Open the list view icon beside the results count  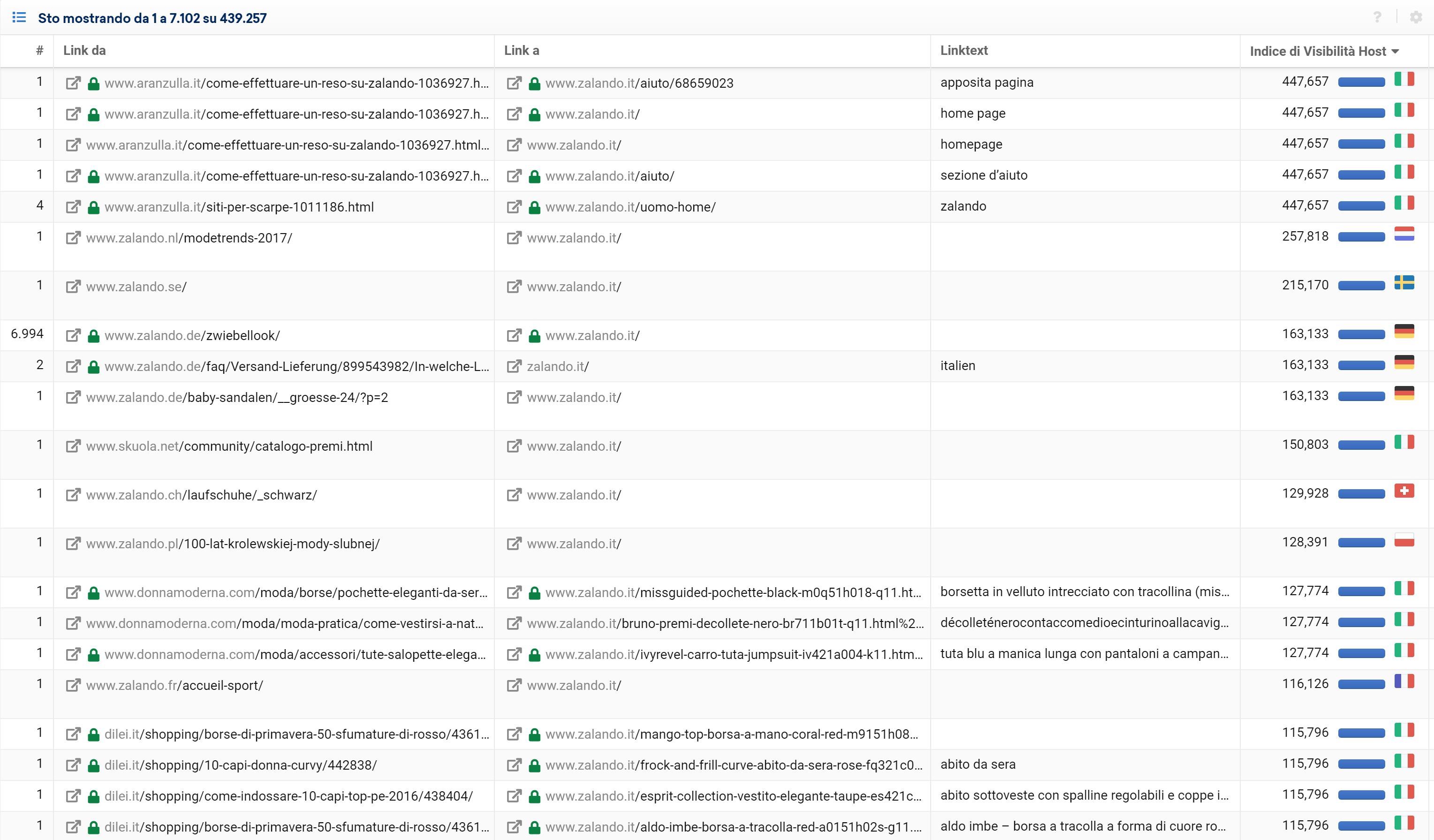(19, 17)
